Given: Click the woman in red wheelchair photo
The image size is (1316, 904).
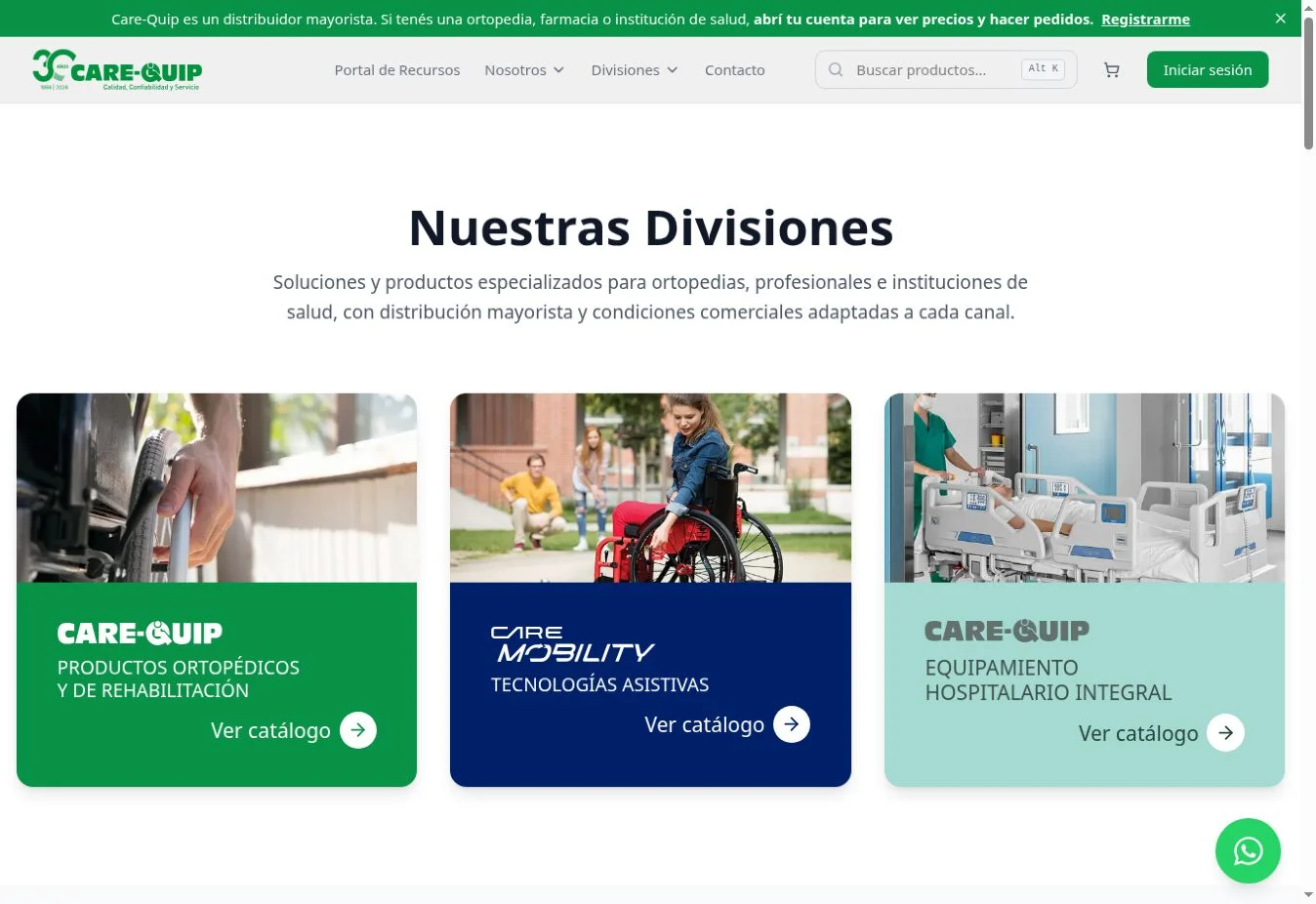Looking at the screenshot, I should point(650,488).
